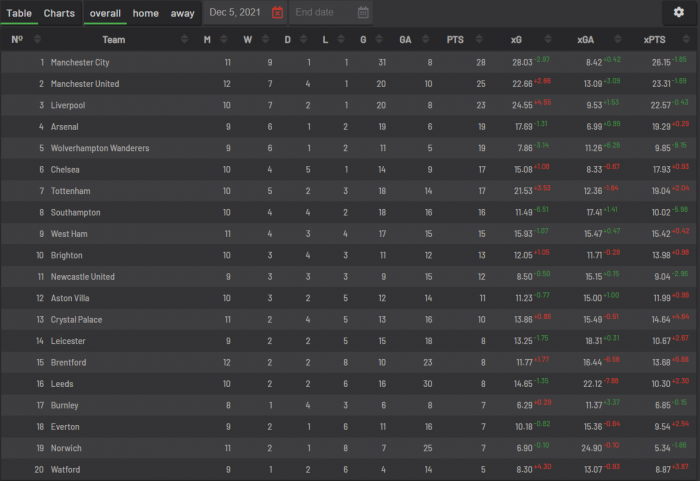Click the End date input field

point(320,13)
